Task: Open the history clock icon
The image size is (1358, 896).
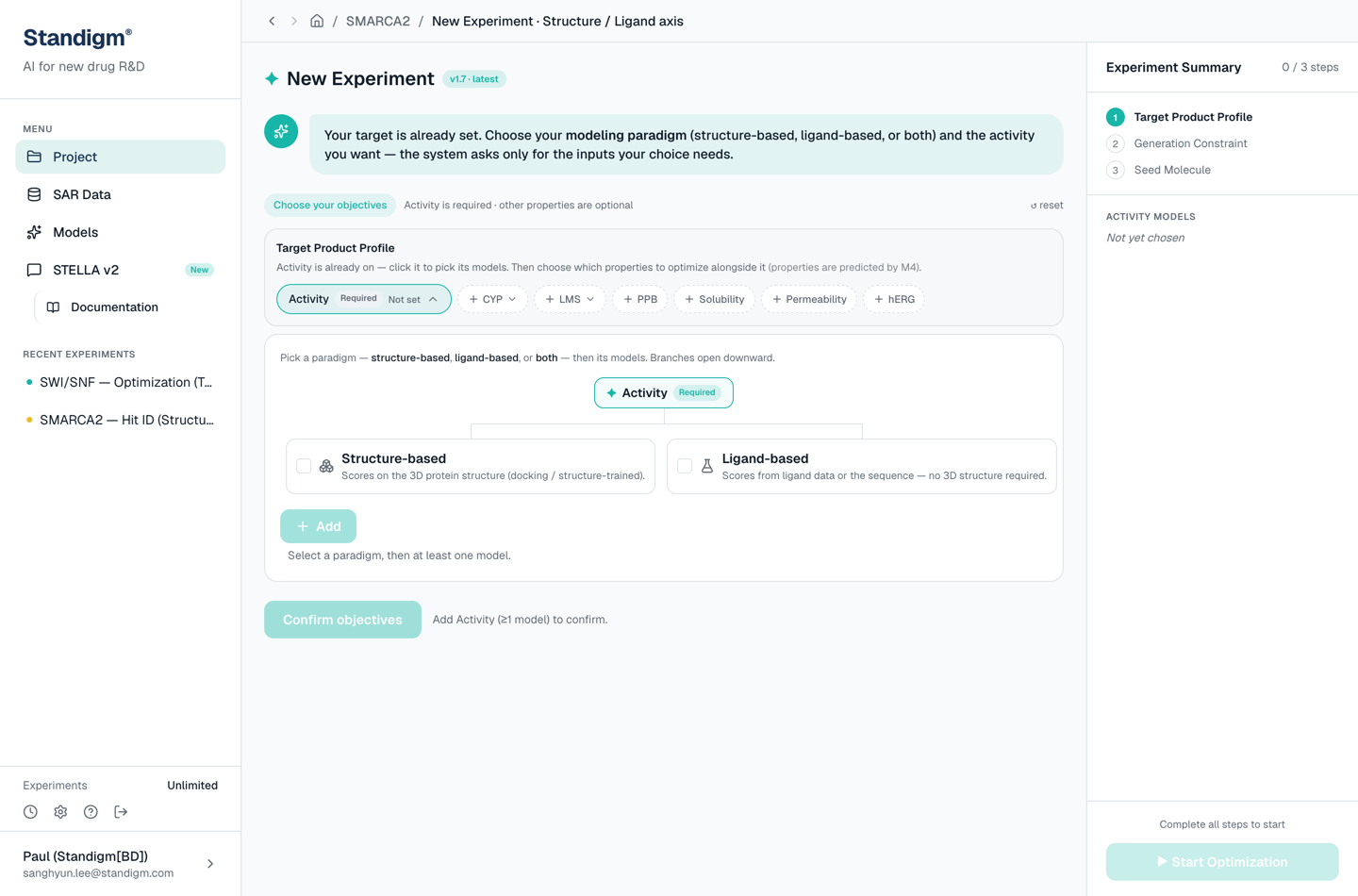Action: click(x=30, y=812)
